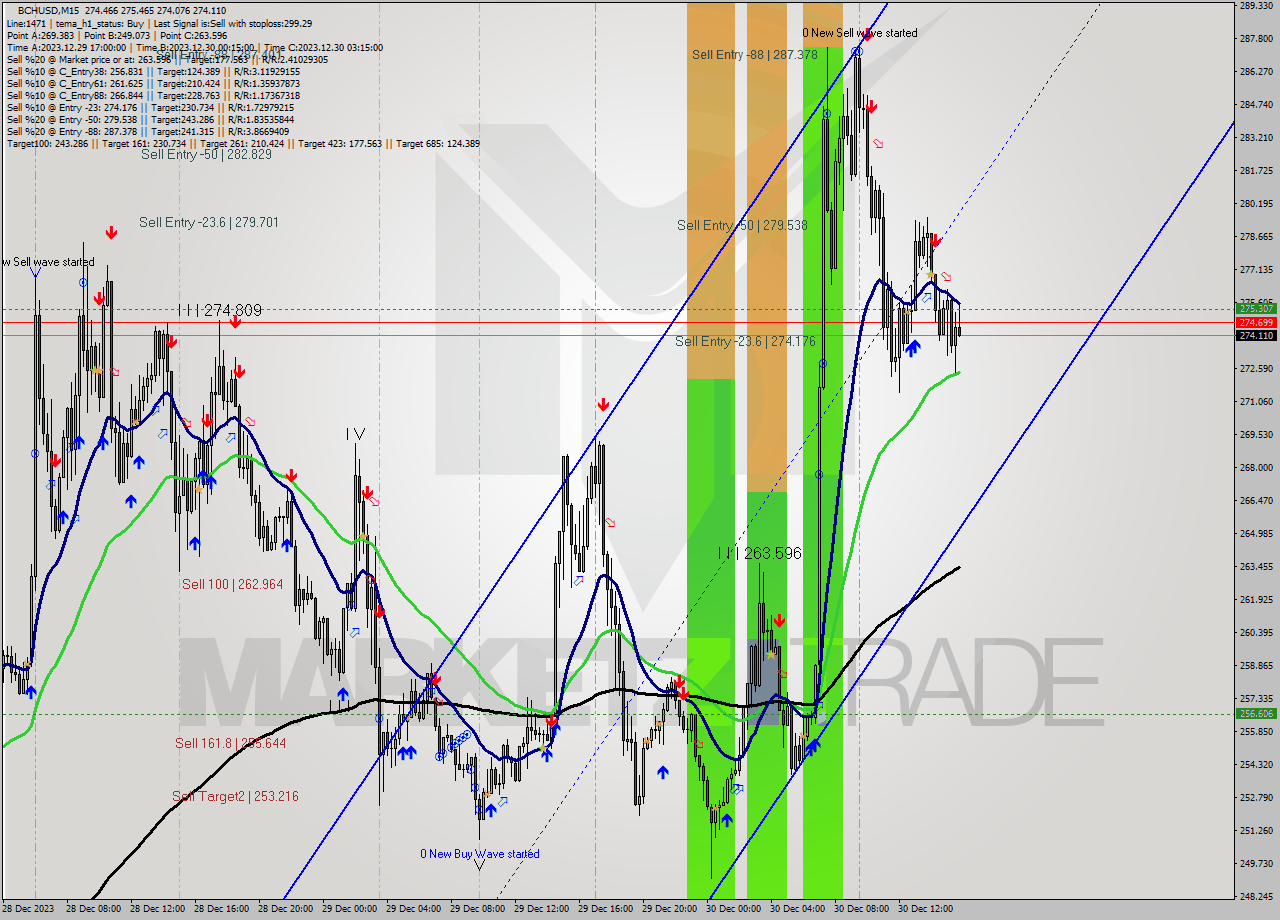Select the 'Sell Entry -50 | 279.538' label

742,225
